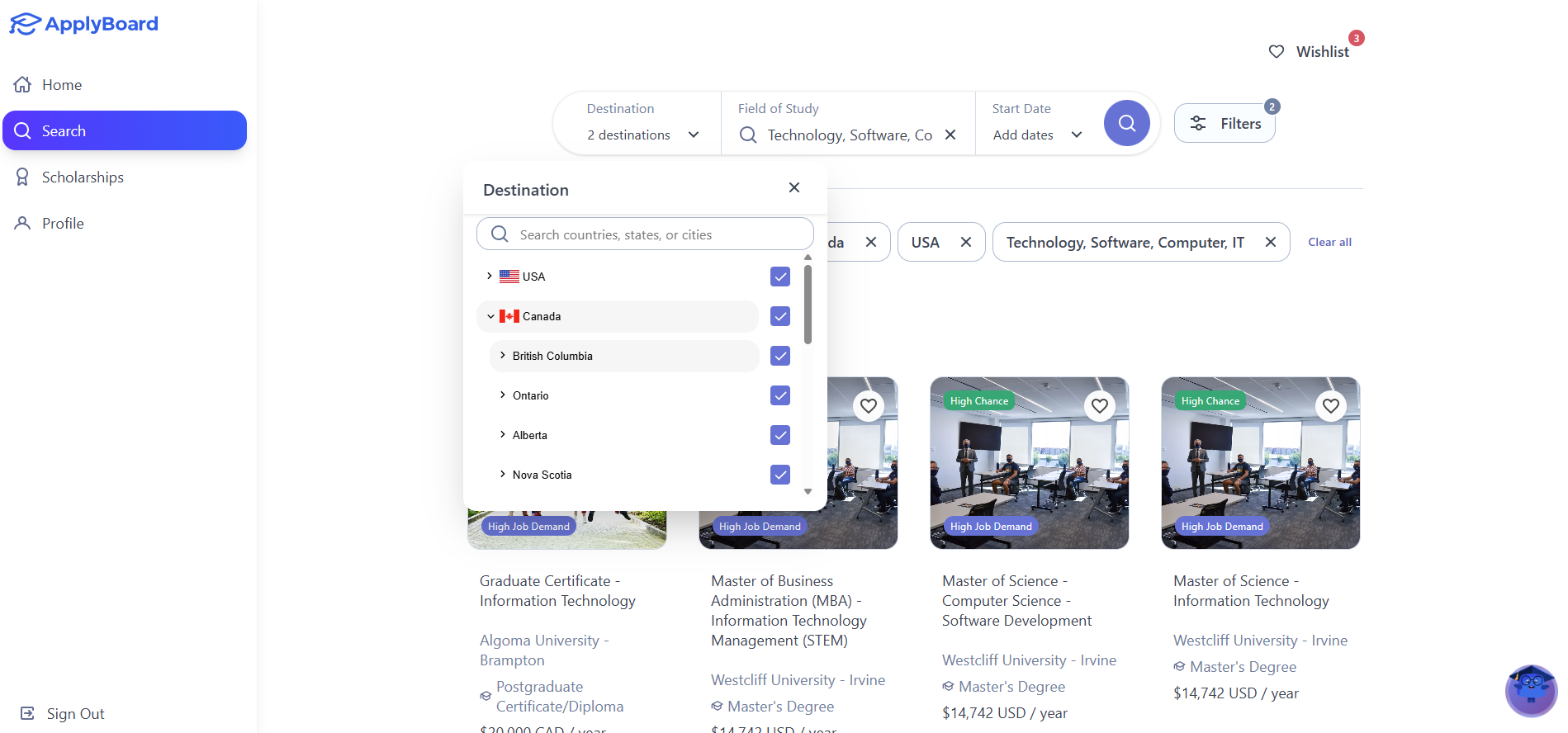Image resolution: width=1568 pixels, height=733 pixels.
Task: Open Master of Business Administration (MBA) program
Action: point(789,611)
